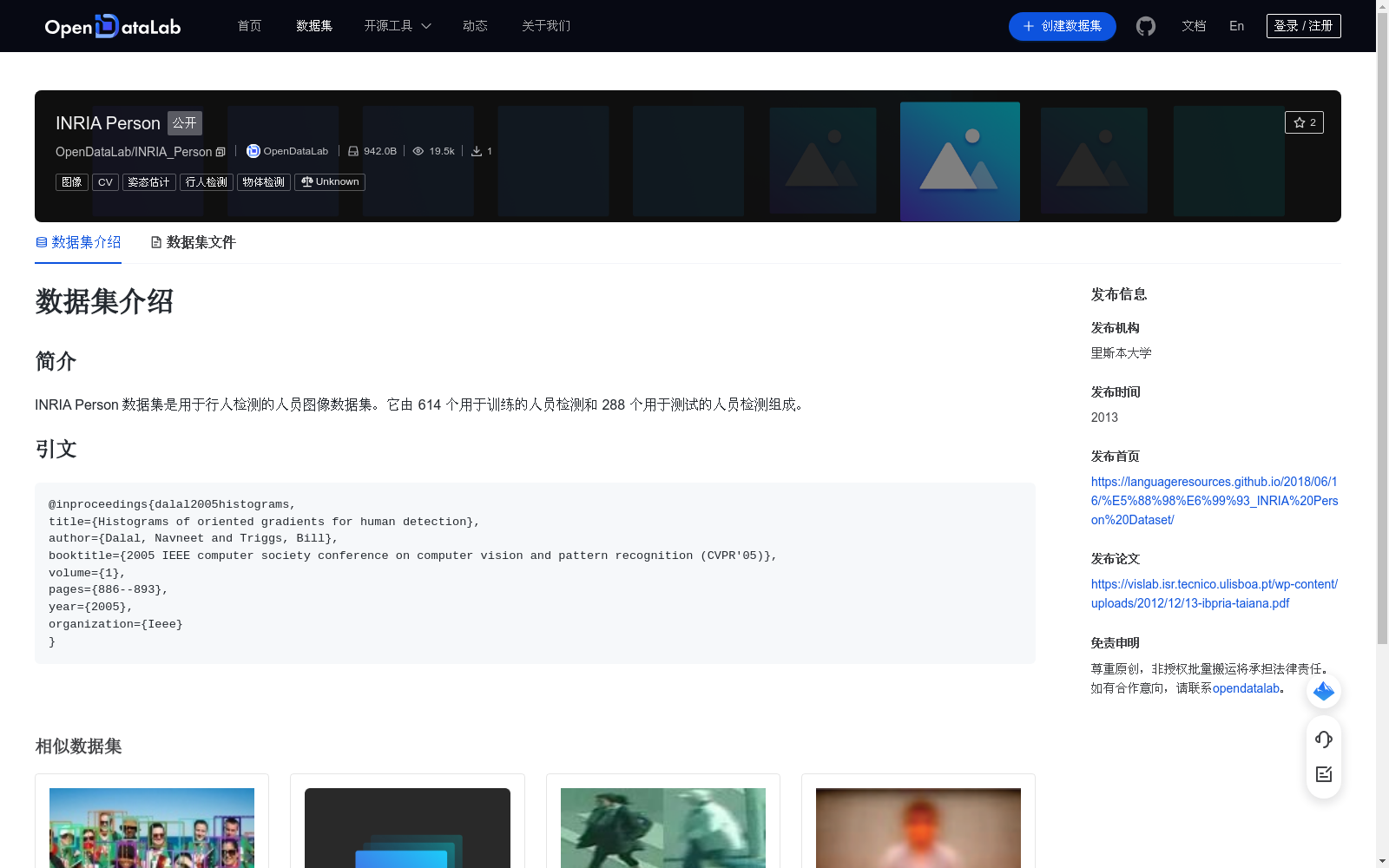Click the highlighted banner image placeholder
The image size is (1389, 868).
click(x=960, y=161)
